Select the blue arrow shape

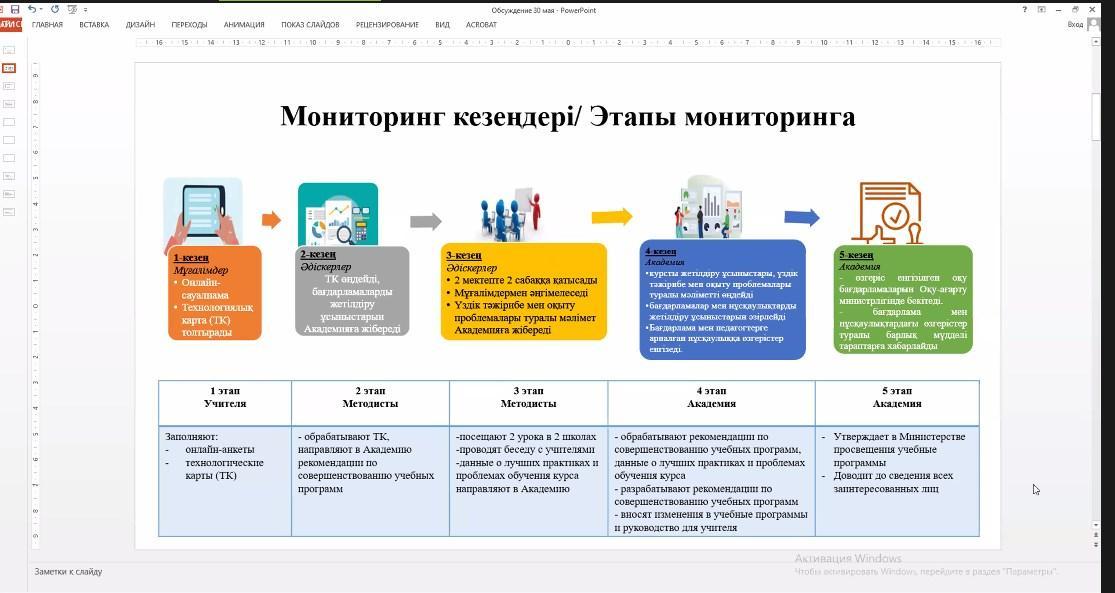(801, 218)
